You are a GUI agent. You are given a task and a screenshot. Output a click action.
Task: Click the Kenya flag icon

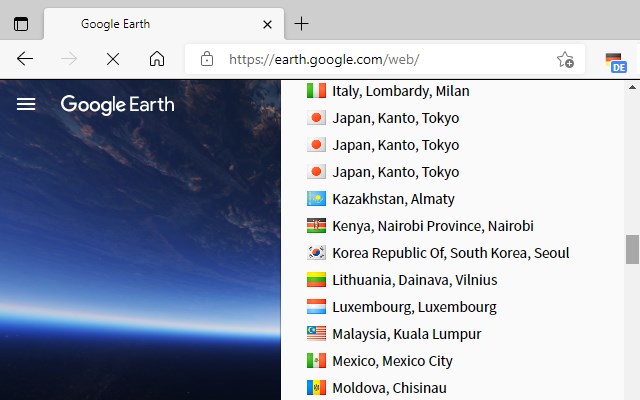coord(316,226)
